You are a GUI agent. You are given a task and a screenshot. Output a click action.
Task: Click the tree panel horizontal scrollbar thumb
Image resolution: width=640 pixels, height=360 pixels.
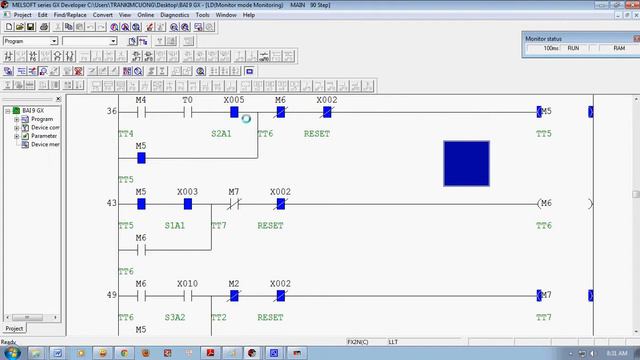click(27, 317)
